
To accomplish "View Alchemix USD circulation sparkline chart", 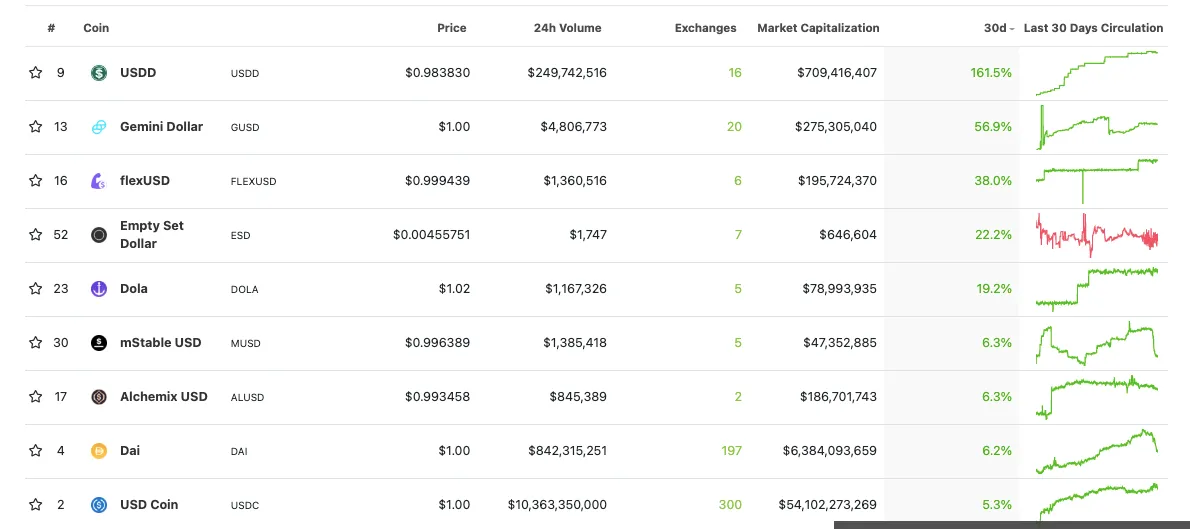I will [1097, 396].
